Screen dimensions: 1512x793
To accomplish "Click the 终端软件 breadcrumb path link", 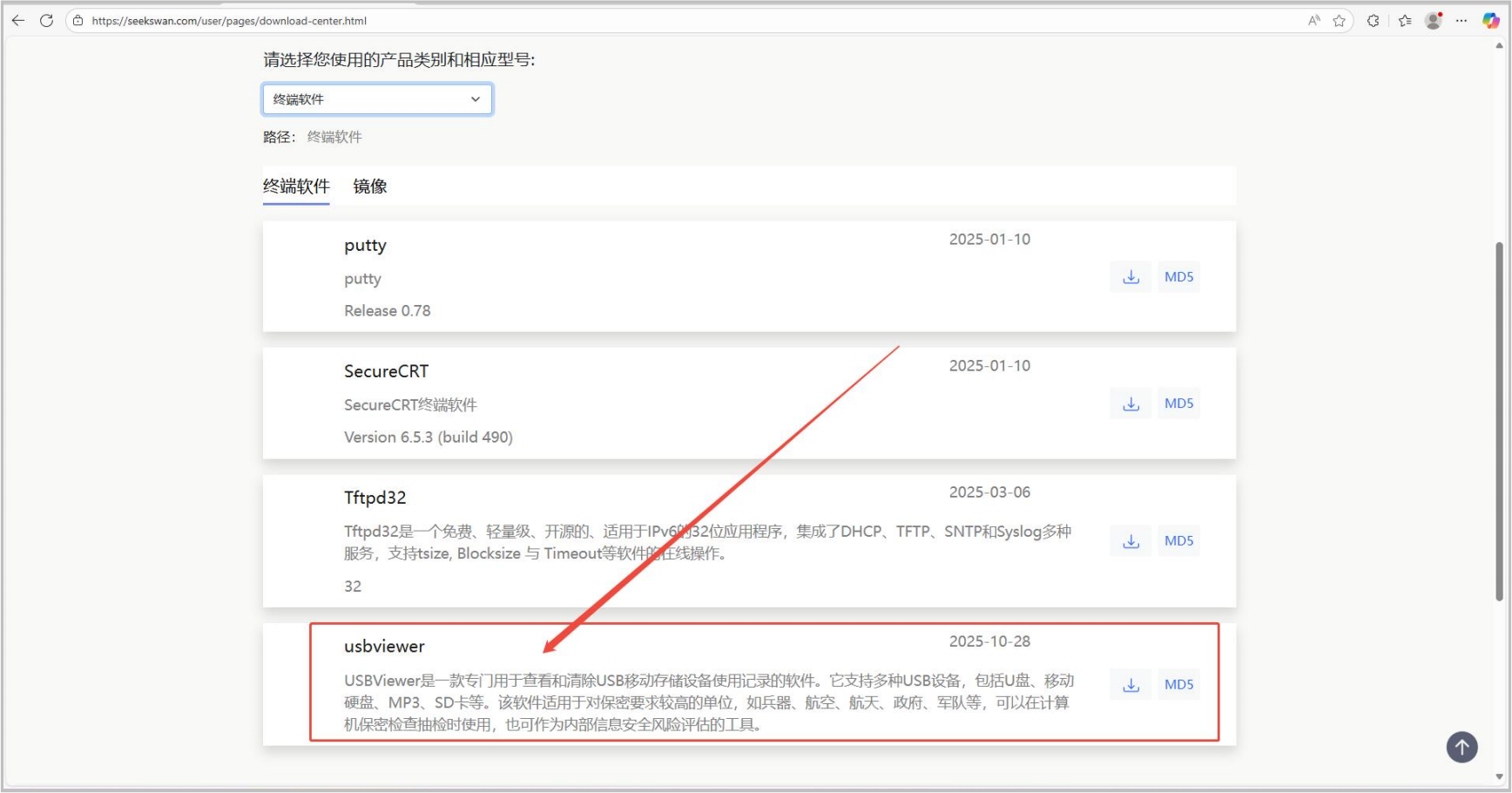I will click(334, 137).
